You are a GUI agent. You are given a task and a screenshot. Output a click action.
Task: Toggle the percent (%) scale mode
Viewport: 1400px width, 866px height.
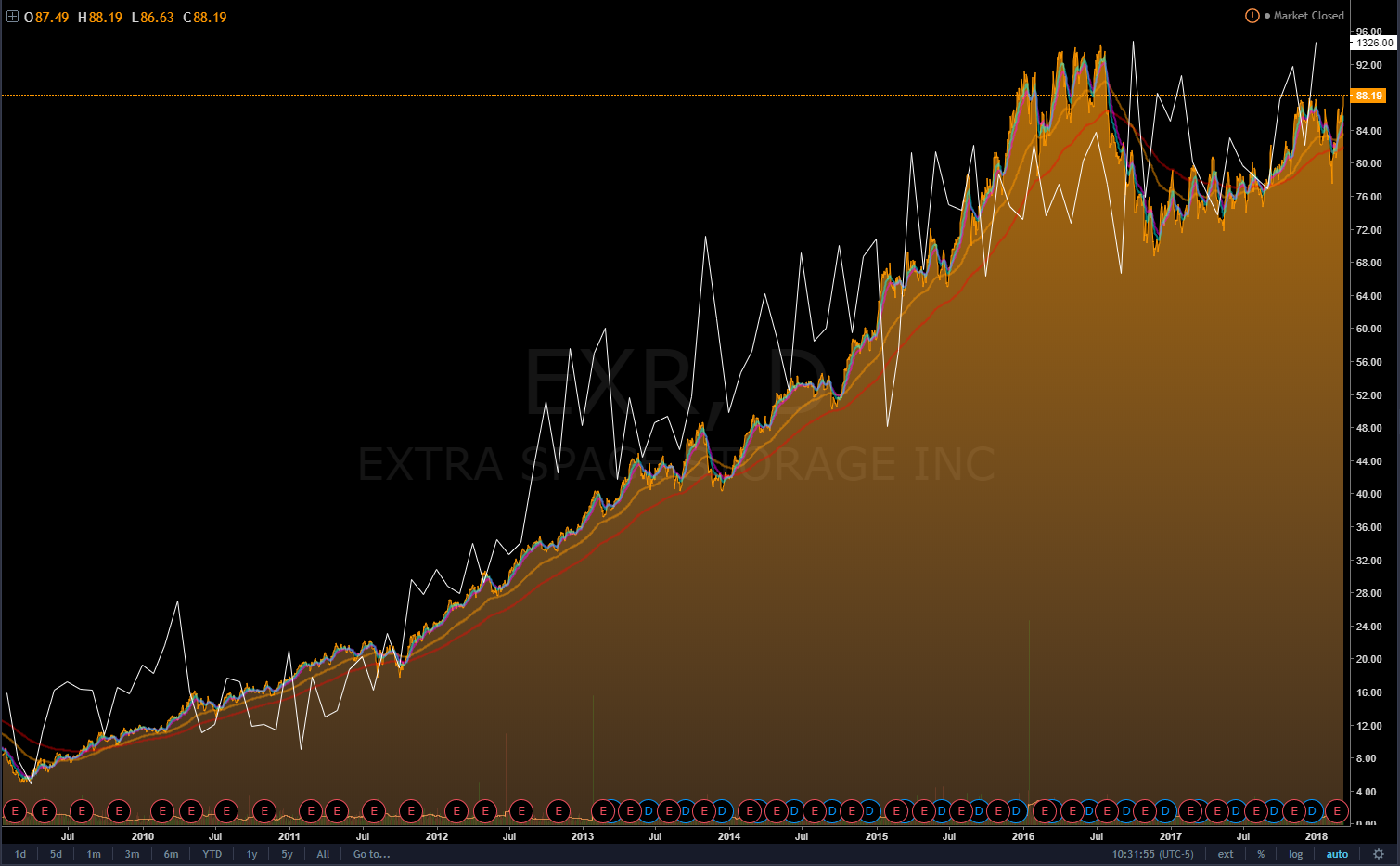1261,854
